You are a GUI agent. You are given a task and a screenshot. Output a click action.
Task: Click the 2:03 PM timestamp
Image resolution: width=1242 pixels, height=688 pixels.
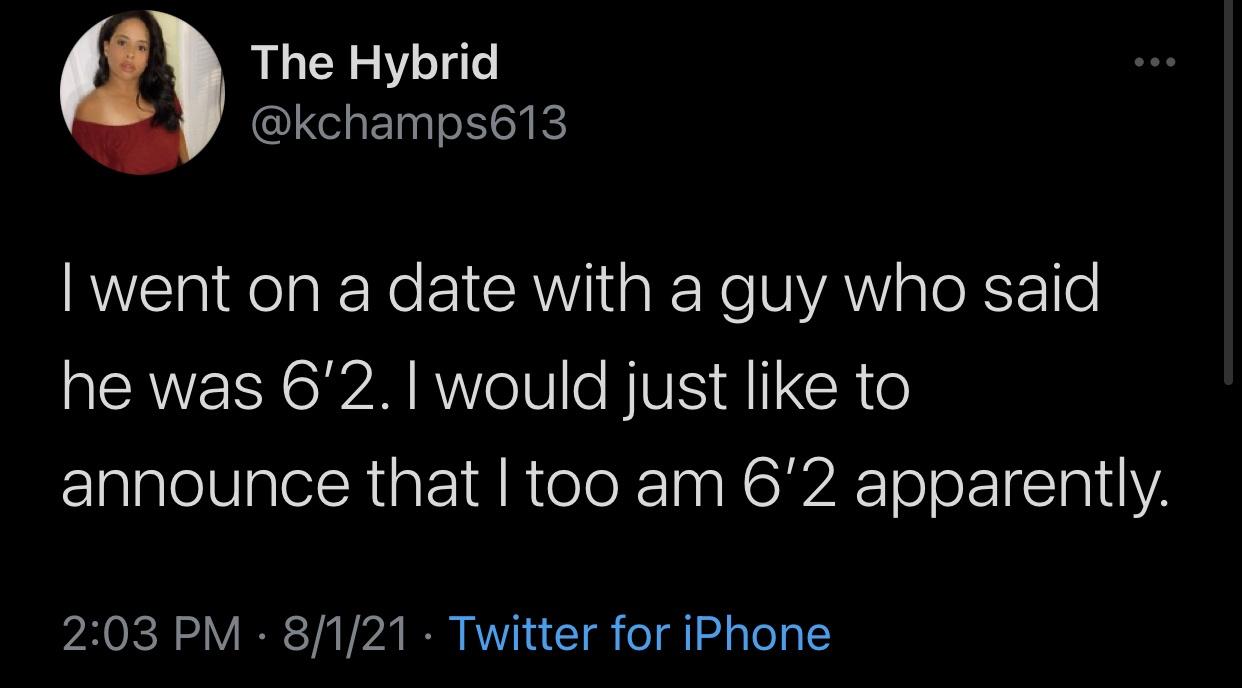point(153,633)
